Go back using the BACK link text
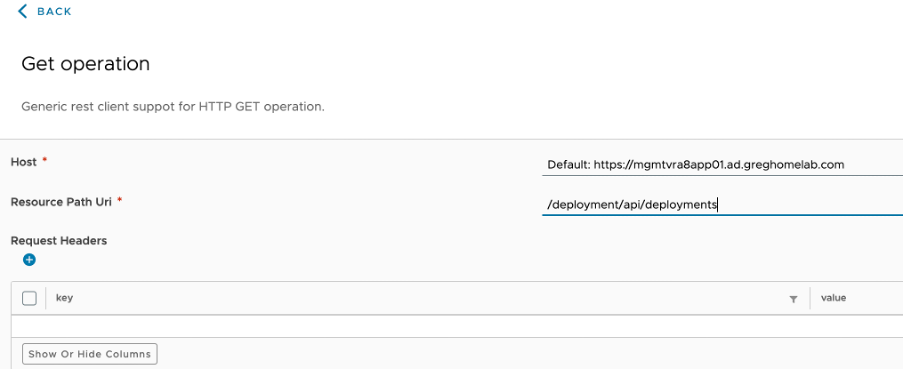 tap(54, 12)
